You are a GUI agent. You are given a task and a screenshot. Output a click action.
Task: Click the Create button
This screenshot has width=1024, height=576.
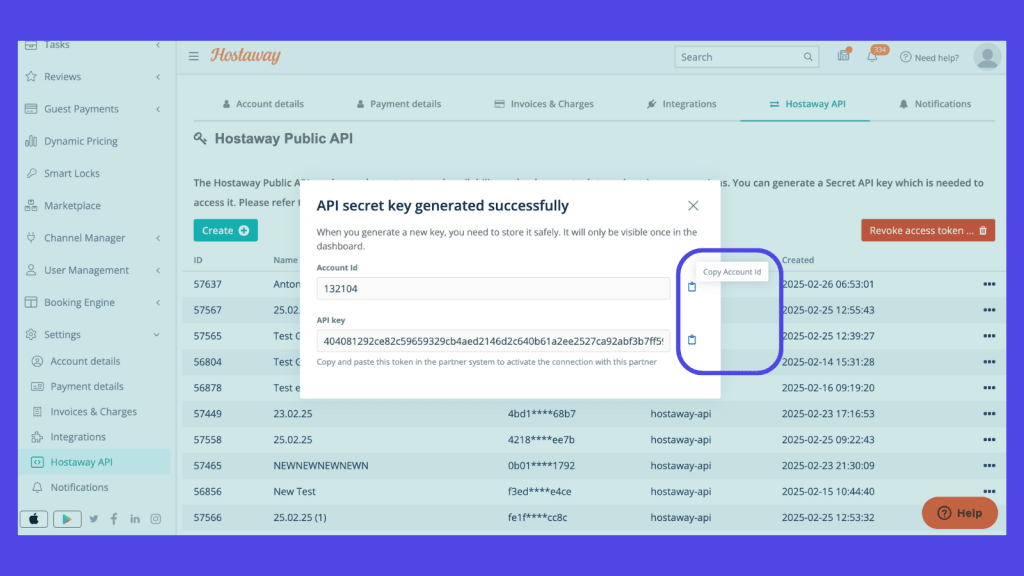pyautogui.click(x=225, y=231)
